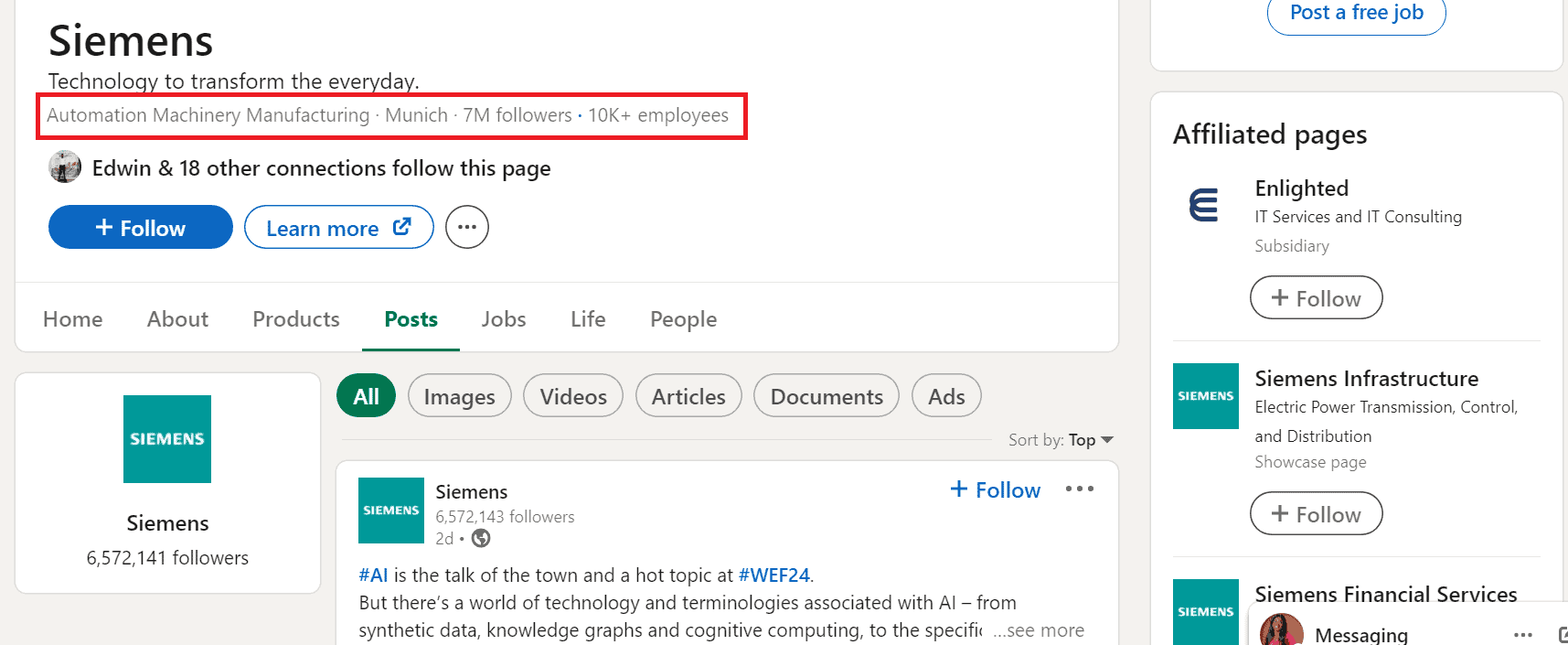Open the three-dot more options circle button
The height and width of the screenshot is (645, 1568).
pyautogui.click(x=467, y=227)
